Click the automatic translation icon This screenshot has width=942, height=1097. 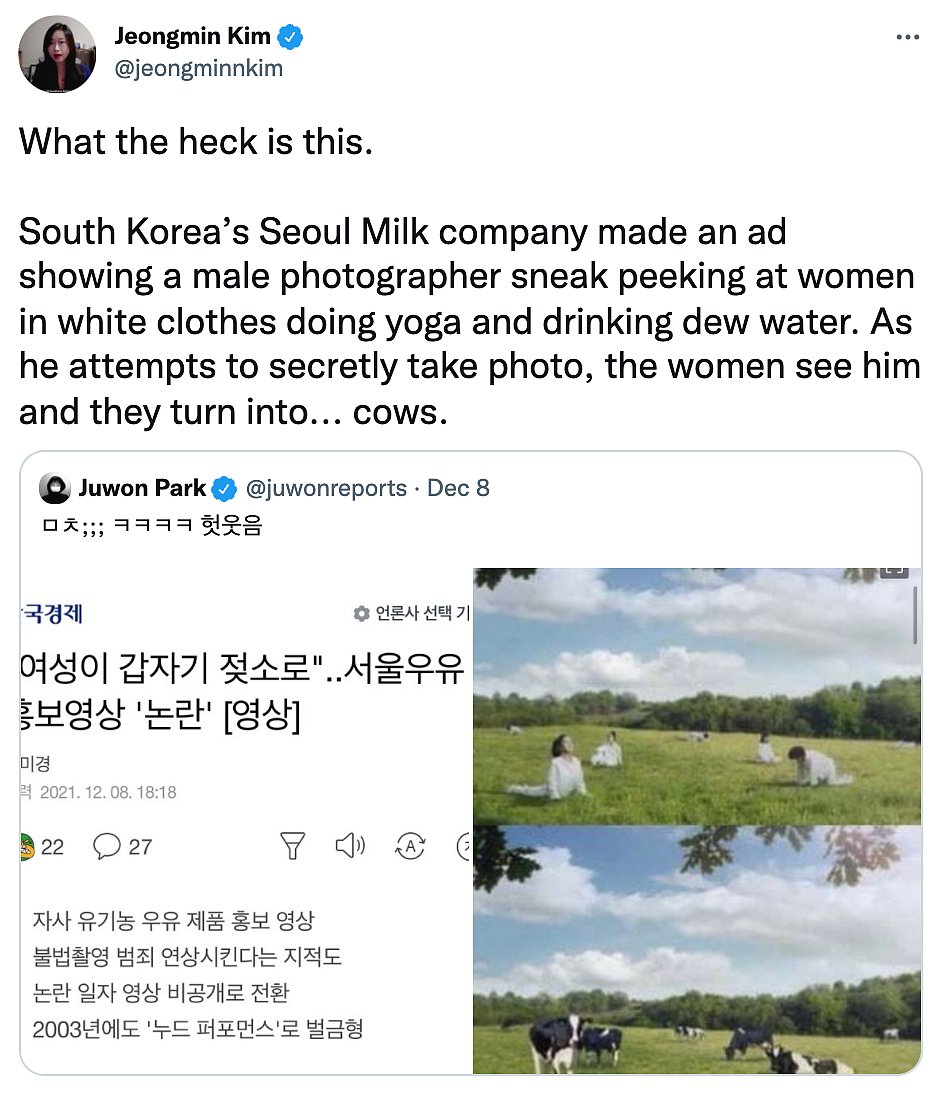pos(409,846)
